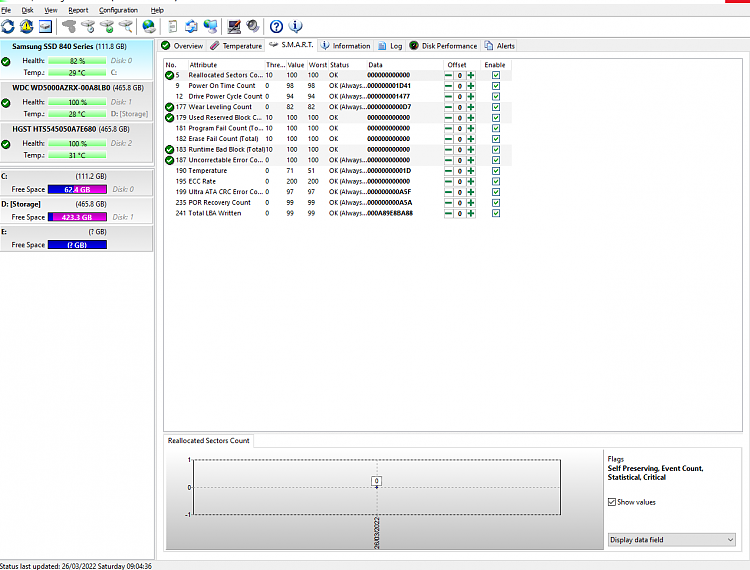Click green status icon beside HGST health
Screen dimensions: 750x570
point(6,144)
